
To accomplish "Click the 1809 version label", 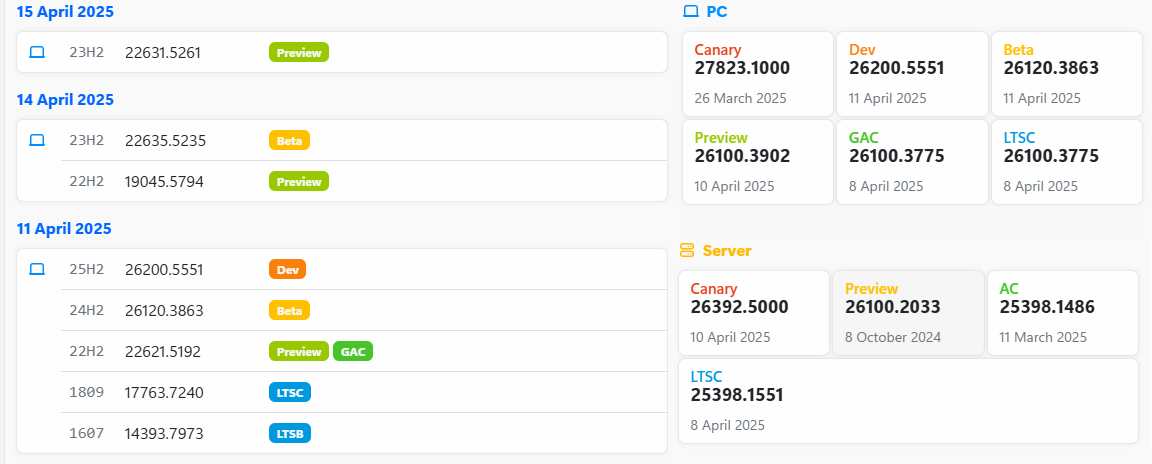I will pyautogui.click(x=87, y=393).
